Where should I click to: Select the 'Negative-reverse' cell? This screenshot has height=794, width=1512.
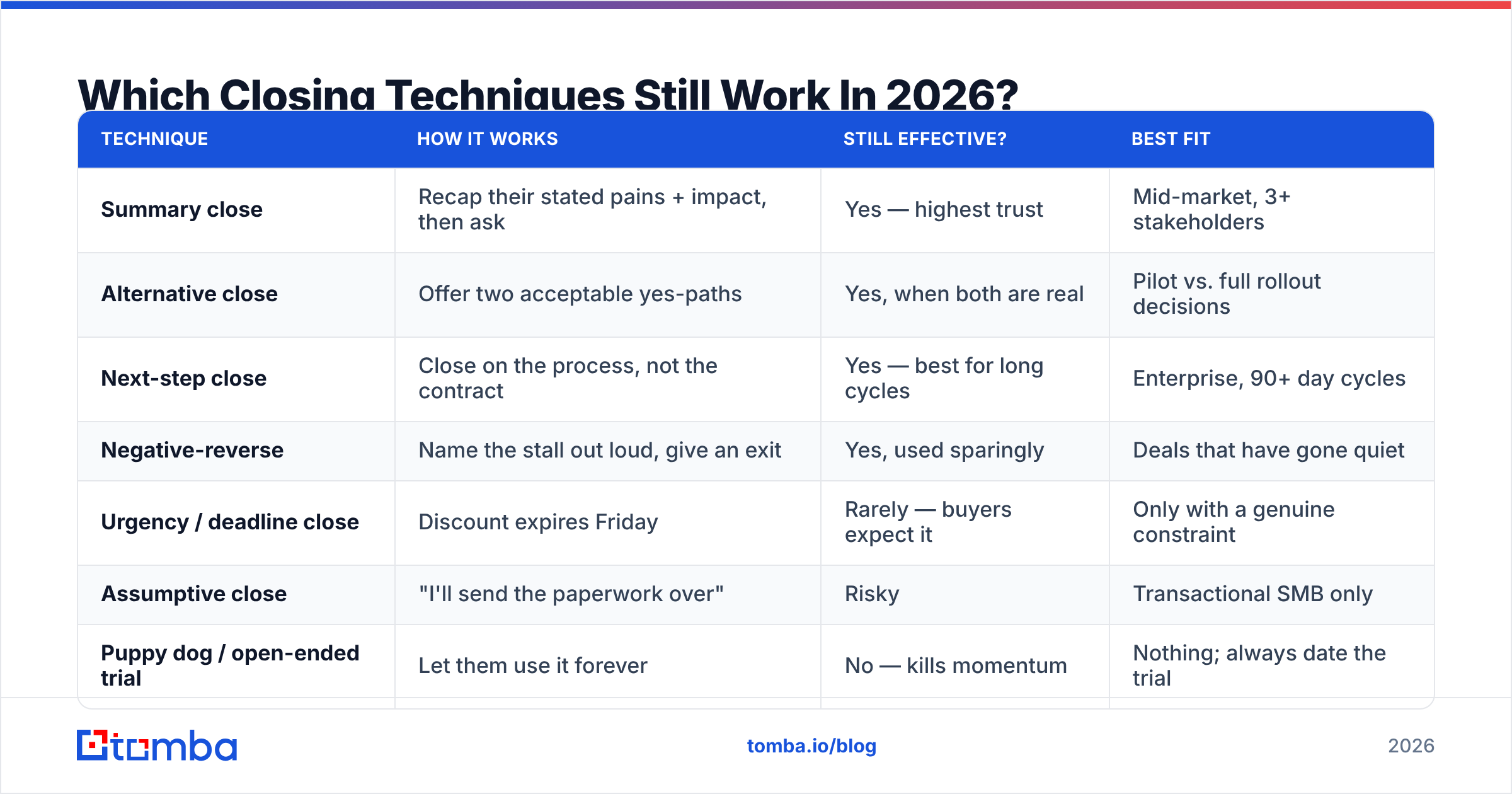[236, 451]
